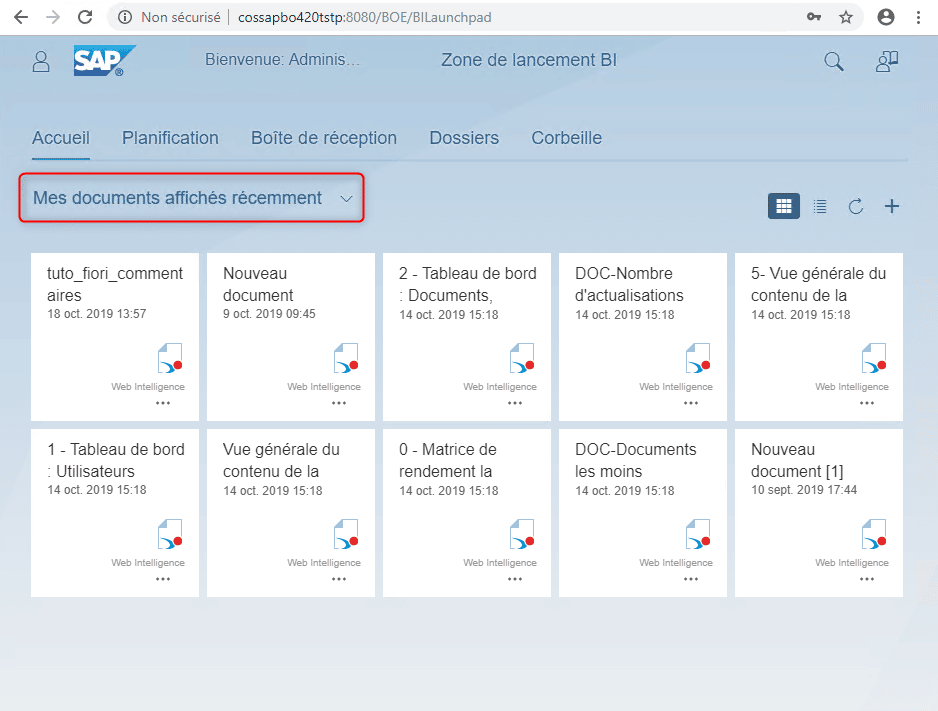Open the Planification tab
938x711 pixels.
point(170,138)
